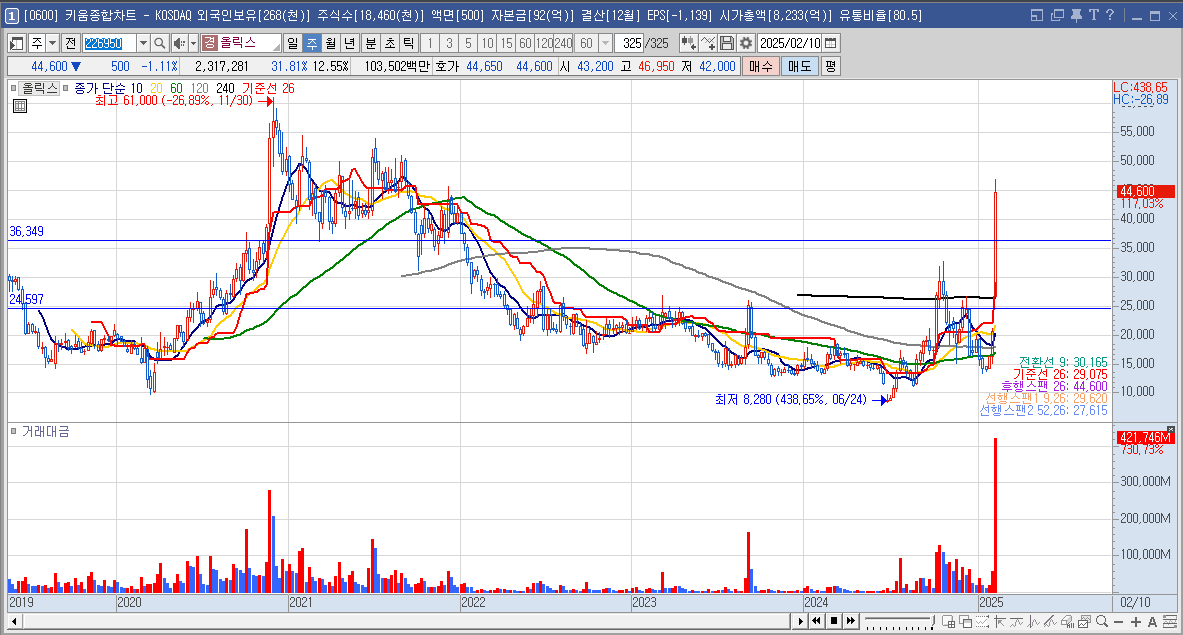Image resolution: width=1183 pixels, height=635 pixels.
Task: Click the 올릭스 legend label on chart
Action: pos(39,88)
